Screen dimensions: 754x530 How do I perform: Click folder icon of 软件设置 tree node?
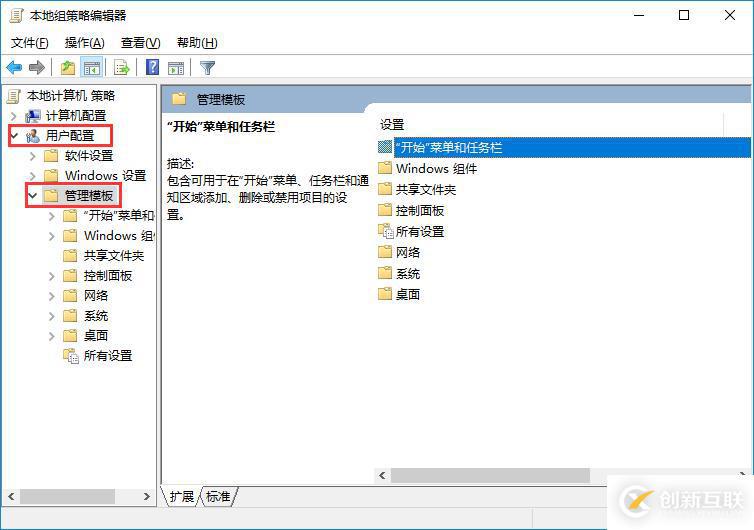51,156
